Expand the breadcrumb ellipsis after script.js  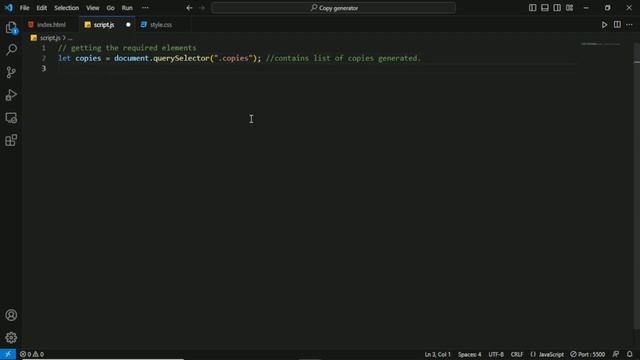tap(70, 38)
